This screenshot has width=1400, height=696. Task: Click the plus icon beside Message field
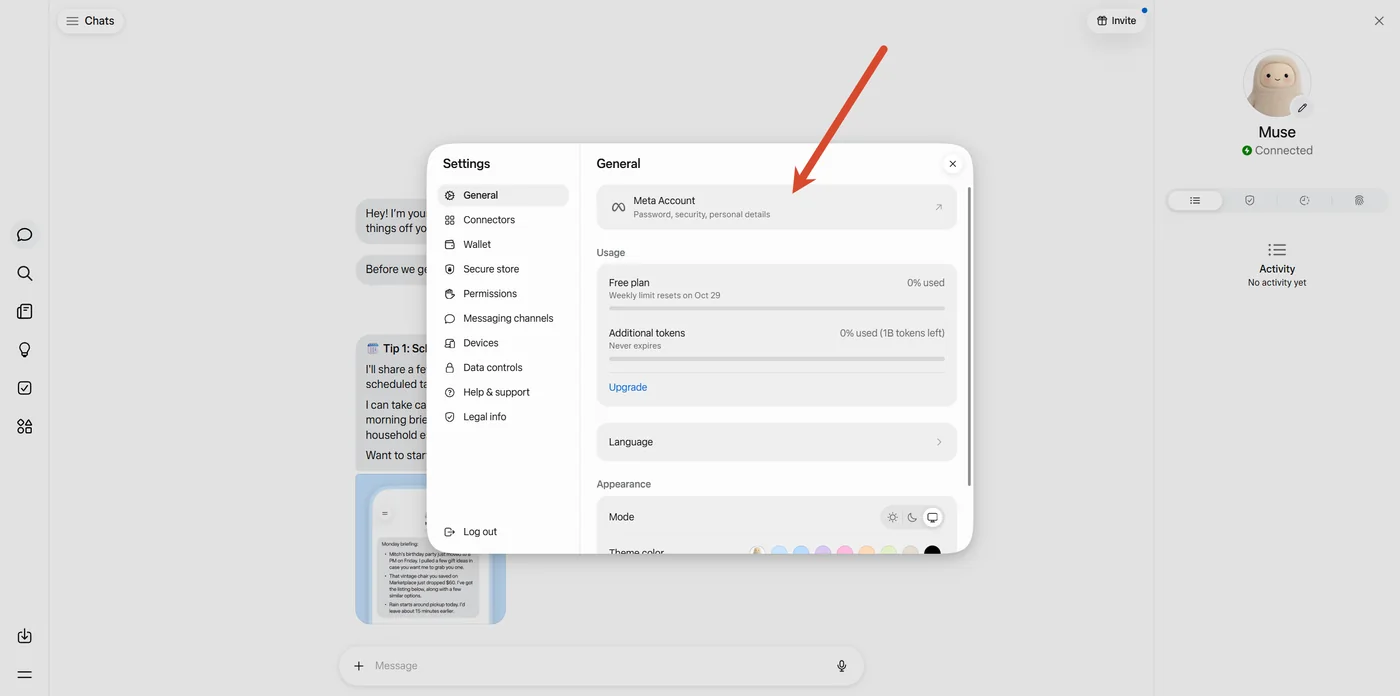pos(359,666)
